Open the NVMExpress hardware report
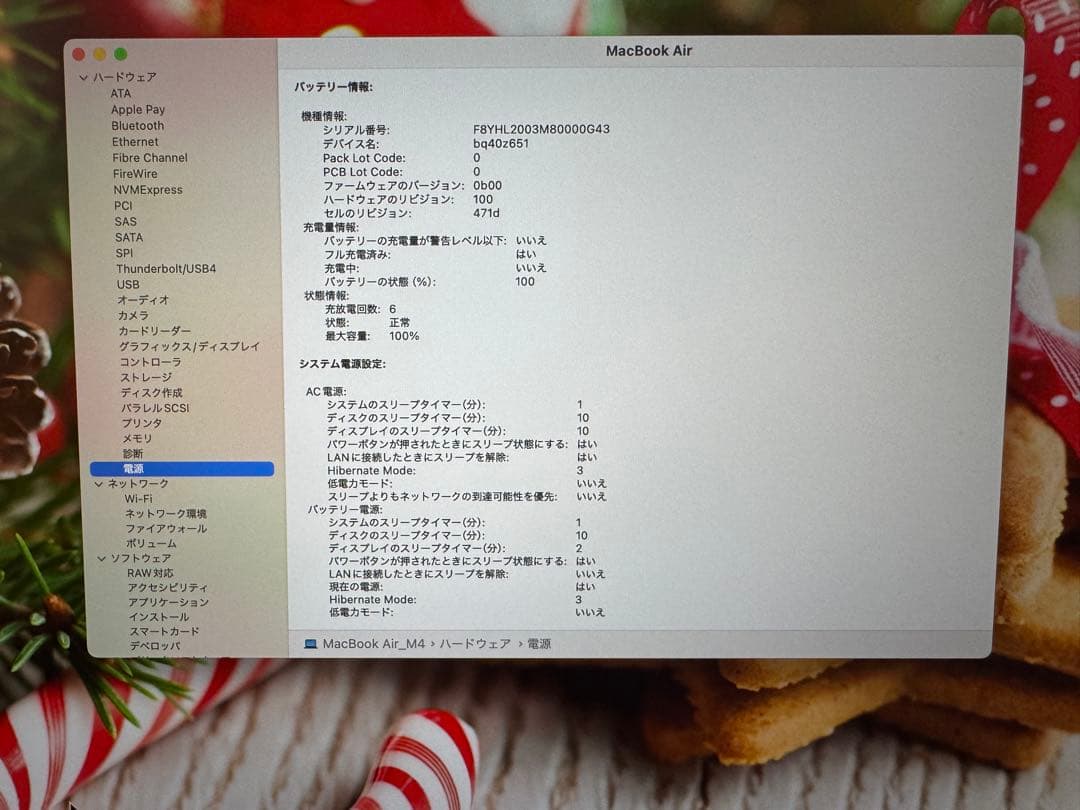The image size is (1080, 810). click(x=150, y=189)
